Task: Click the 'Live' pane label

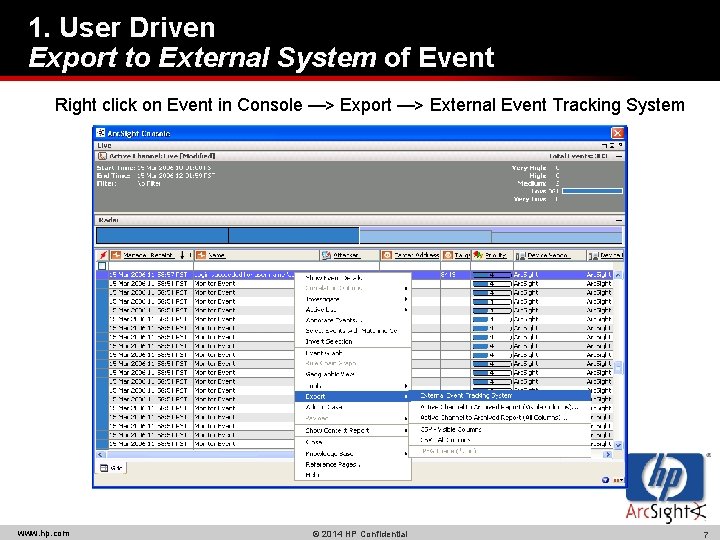Action: tap(104, 145)
